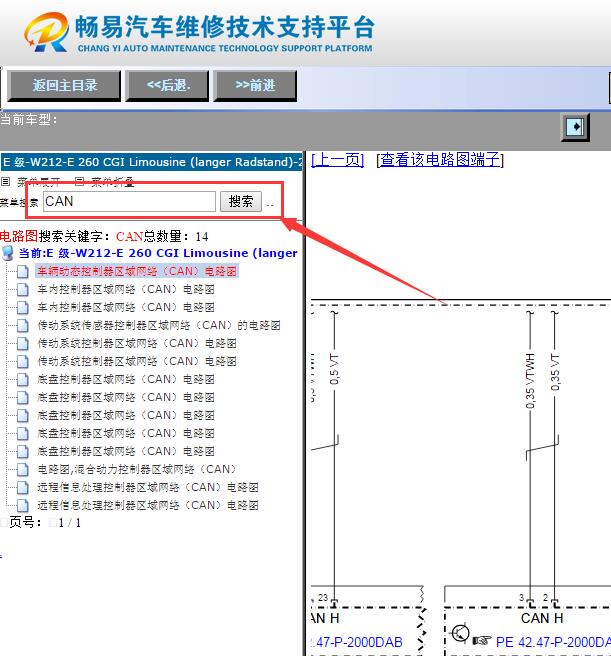Click the 搜索 search button

pyautogui.click(x=241, y=201)
